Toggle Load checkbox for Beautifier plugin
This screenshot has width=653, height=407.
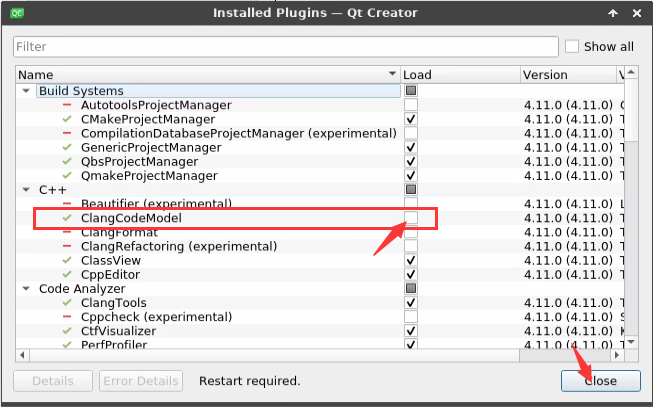point(411,204)
